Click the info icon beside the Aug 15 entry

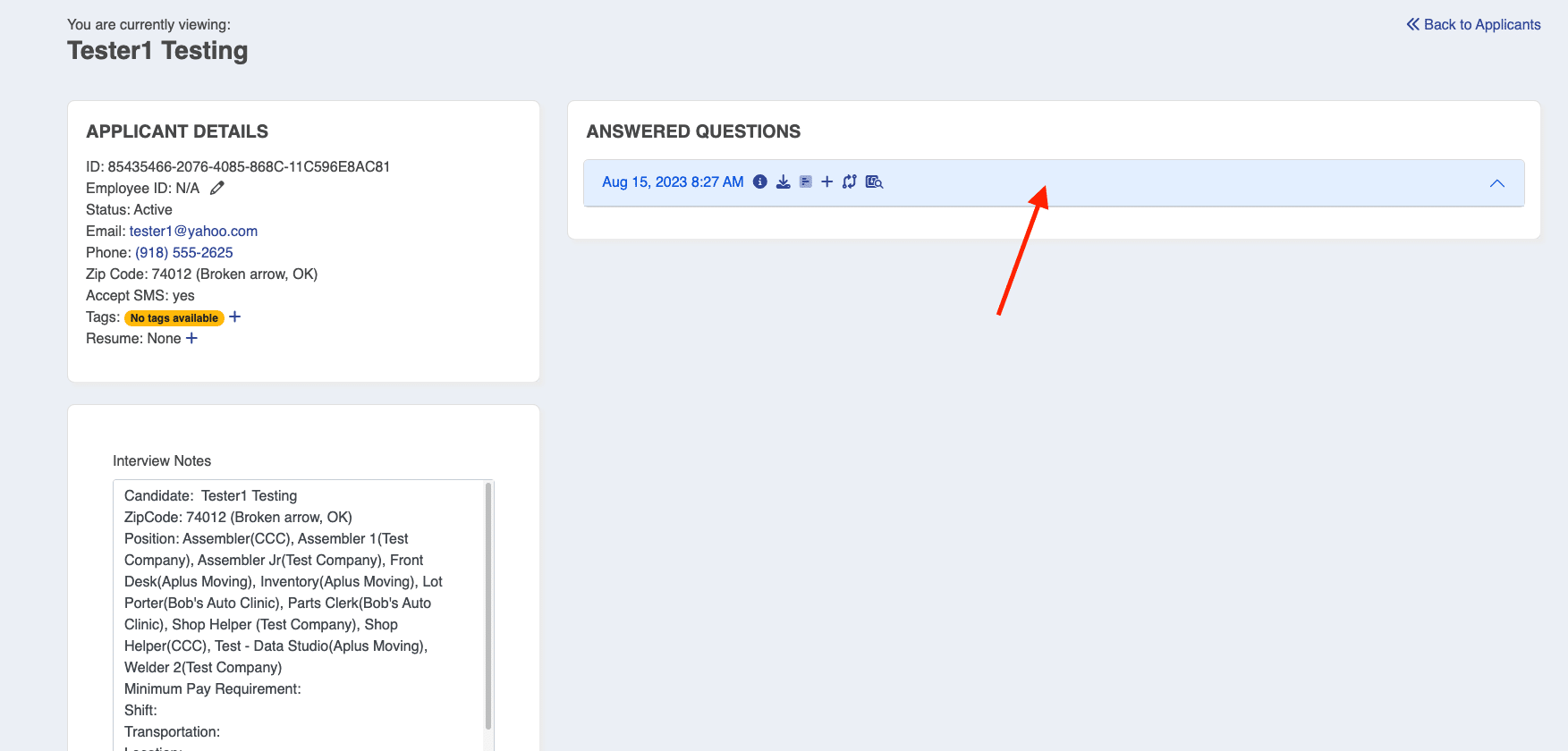[759, 181]
